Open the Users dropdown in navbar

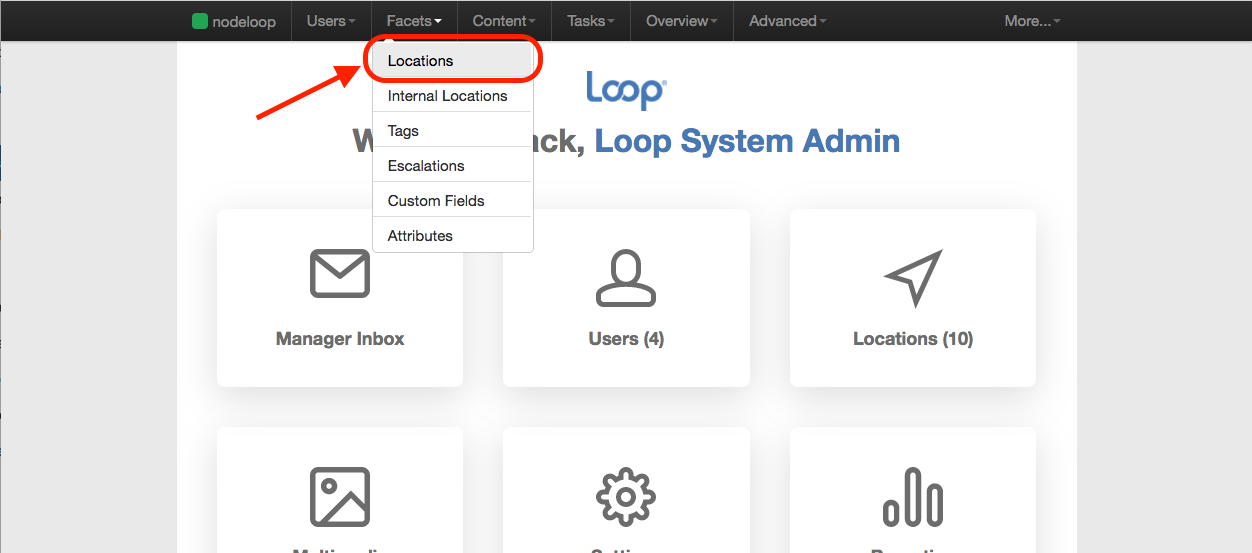(331, 21)
